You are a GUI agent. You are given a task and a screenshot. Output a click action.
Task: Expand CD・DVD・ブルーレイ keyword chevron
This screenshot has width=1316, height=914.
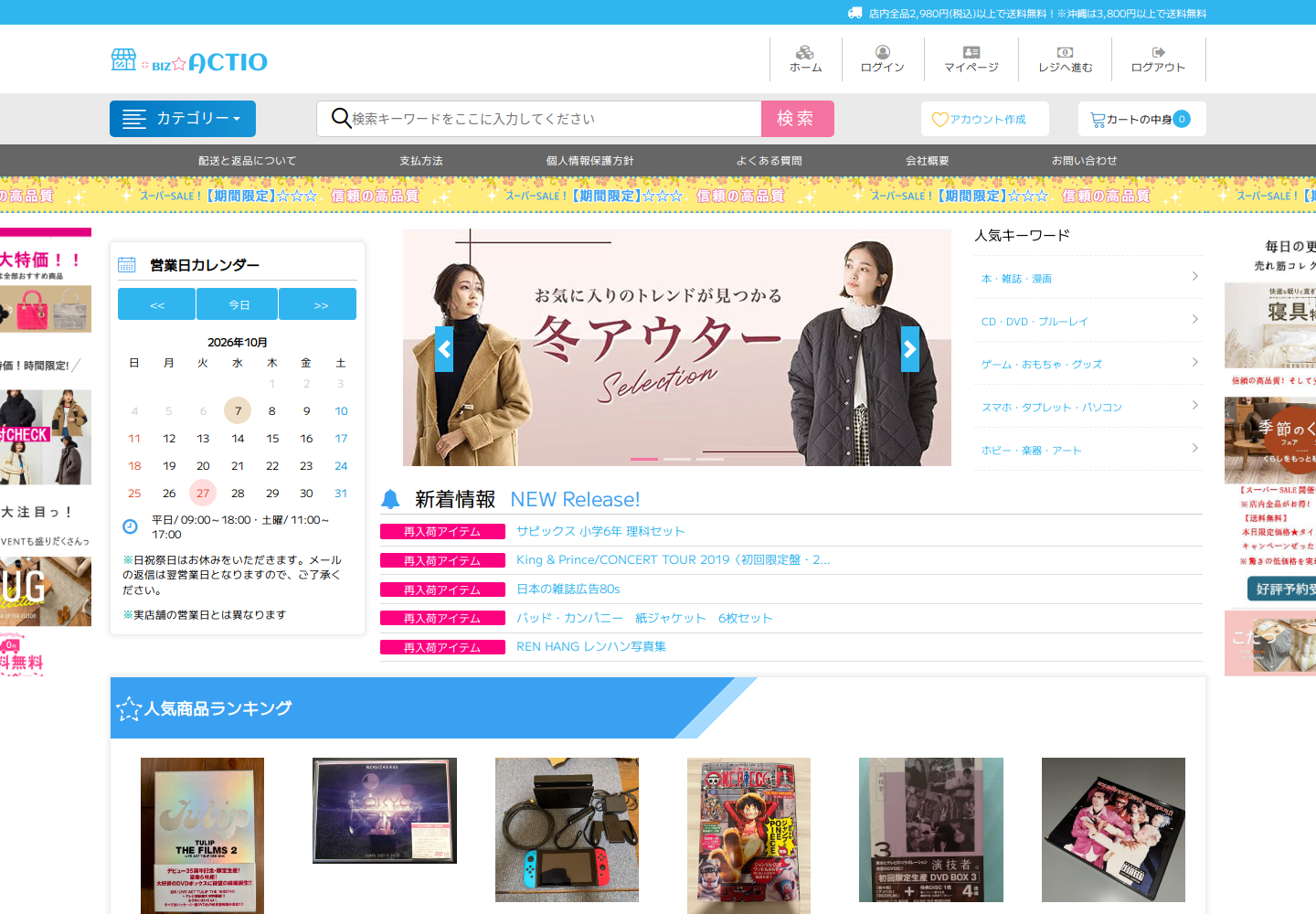[x=1195, y=319]
